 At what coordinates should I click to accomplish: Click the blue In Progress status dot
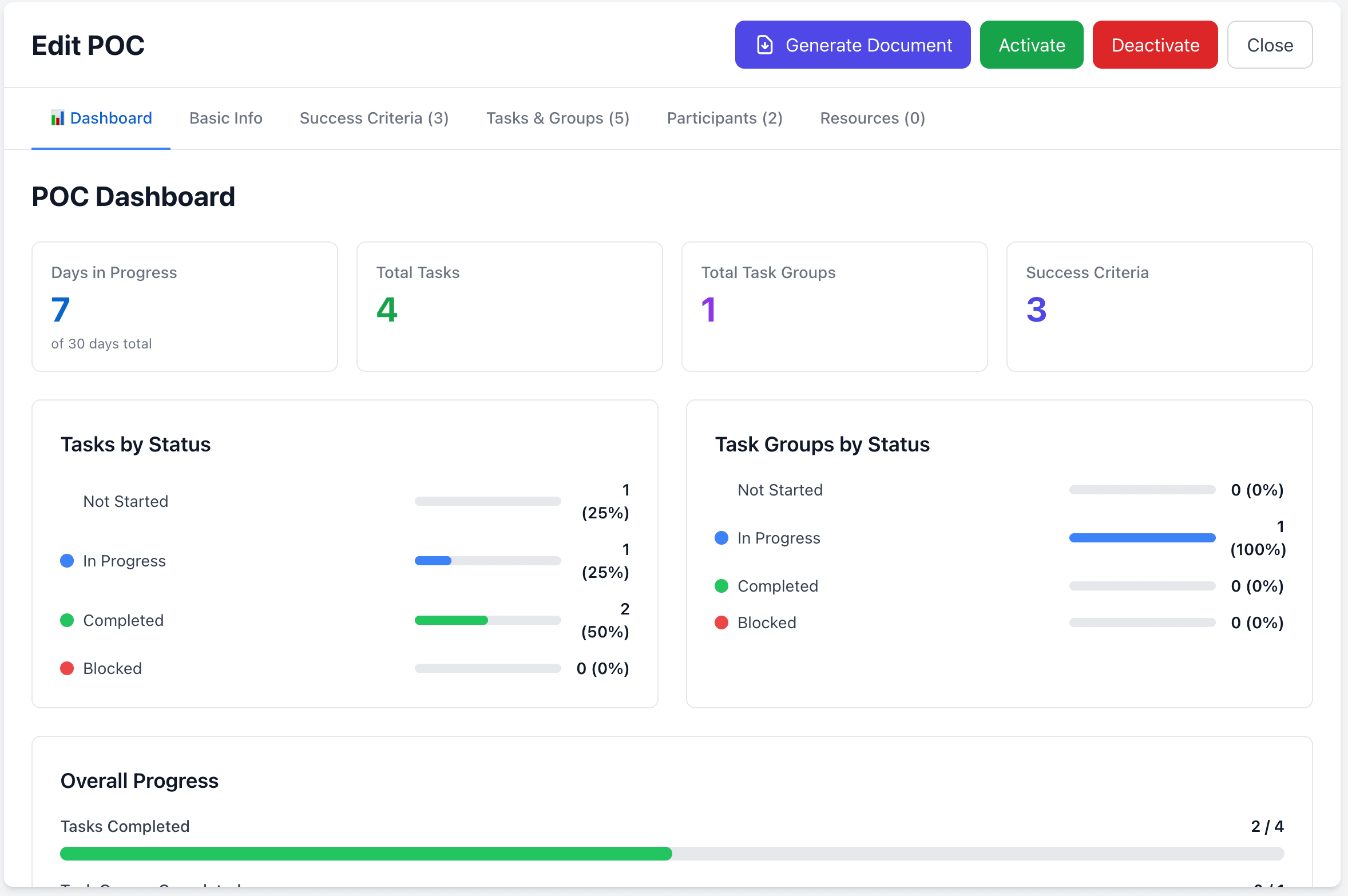click(67, 561)
